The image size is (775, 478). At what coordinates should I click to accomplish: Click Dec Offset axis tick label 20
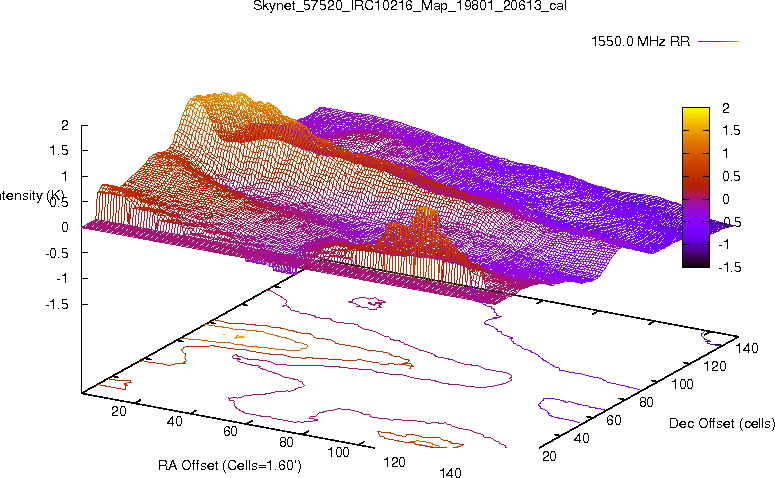click(549, 456)
